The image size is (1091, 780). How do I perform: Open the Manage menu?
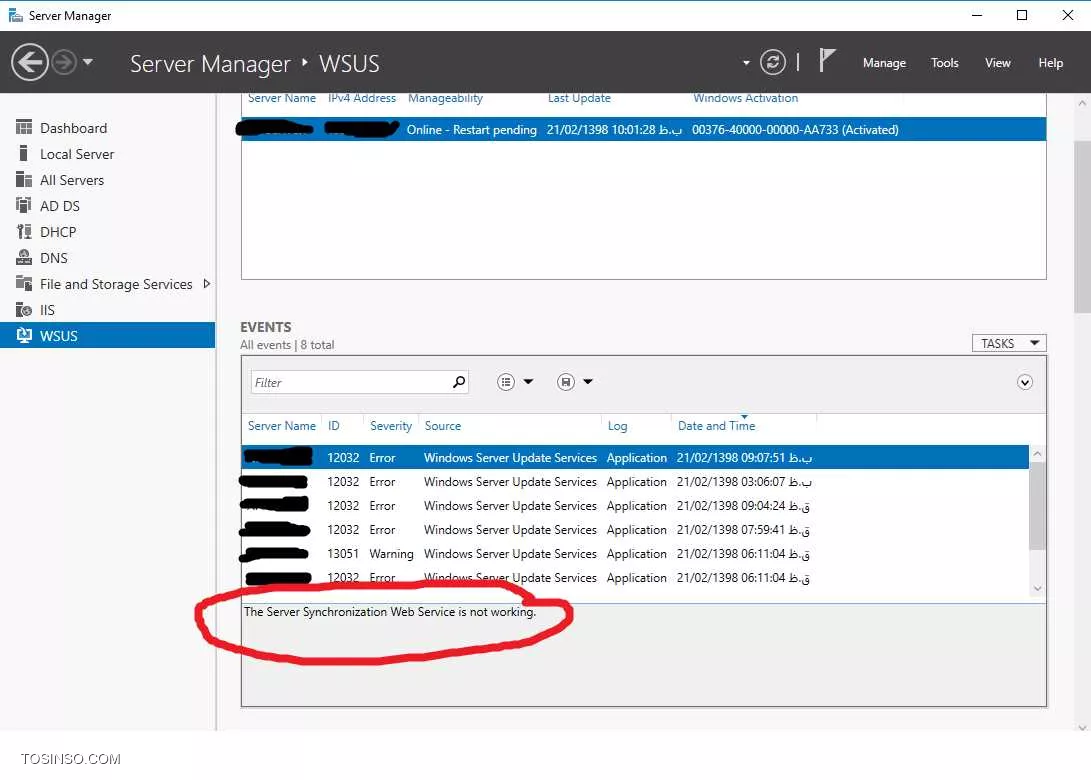[884, 63]
